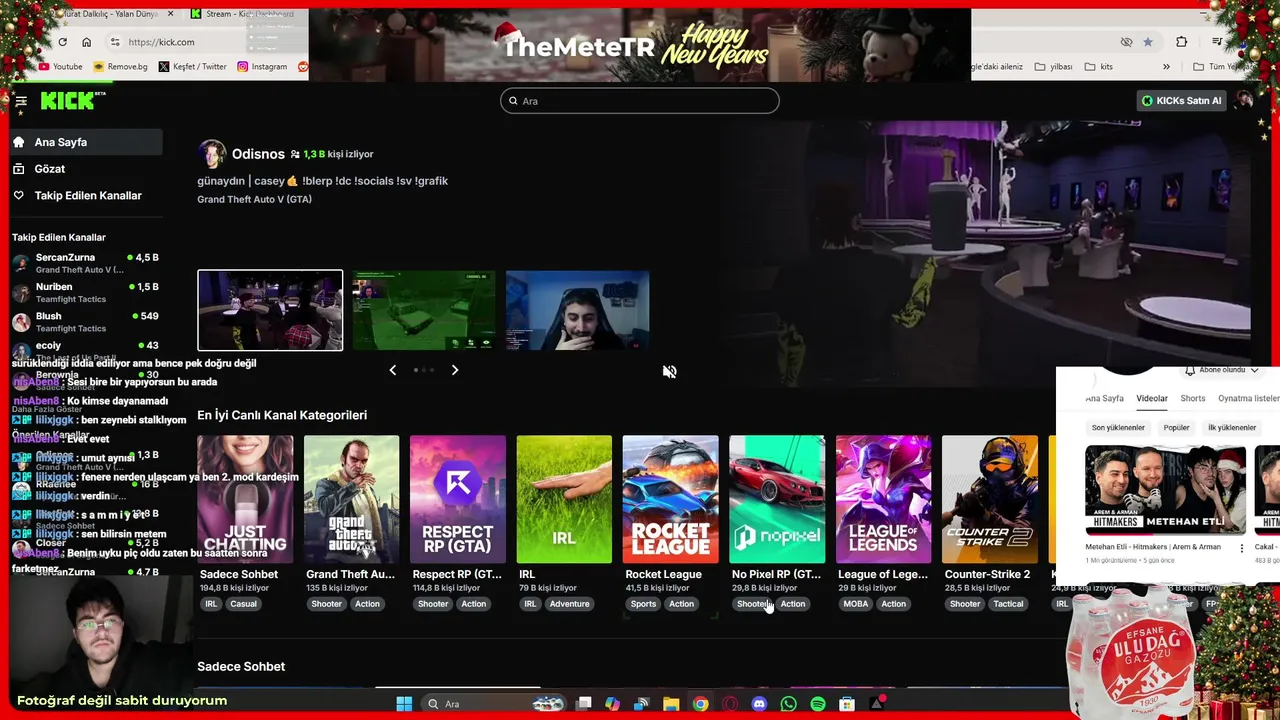The width and height of the screenshot is (1280, 720).
Task: Open the kits bookmarks folder
Action: pos(1099,67)
